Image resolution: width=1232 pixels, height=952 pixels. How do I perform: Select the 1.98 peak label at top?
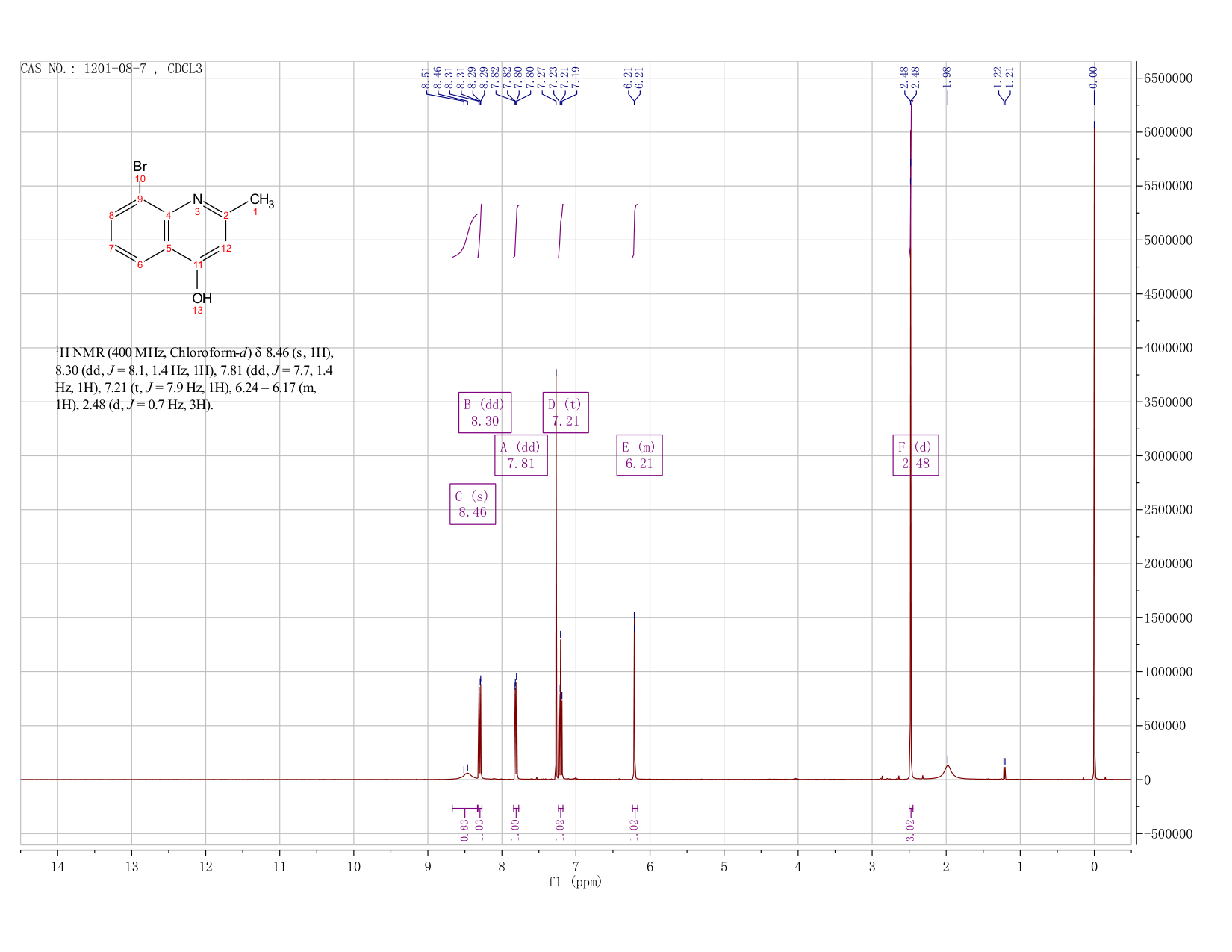point(947,73)
